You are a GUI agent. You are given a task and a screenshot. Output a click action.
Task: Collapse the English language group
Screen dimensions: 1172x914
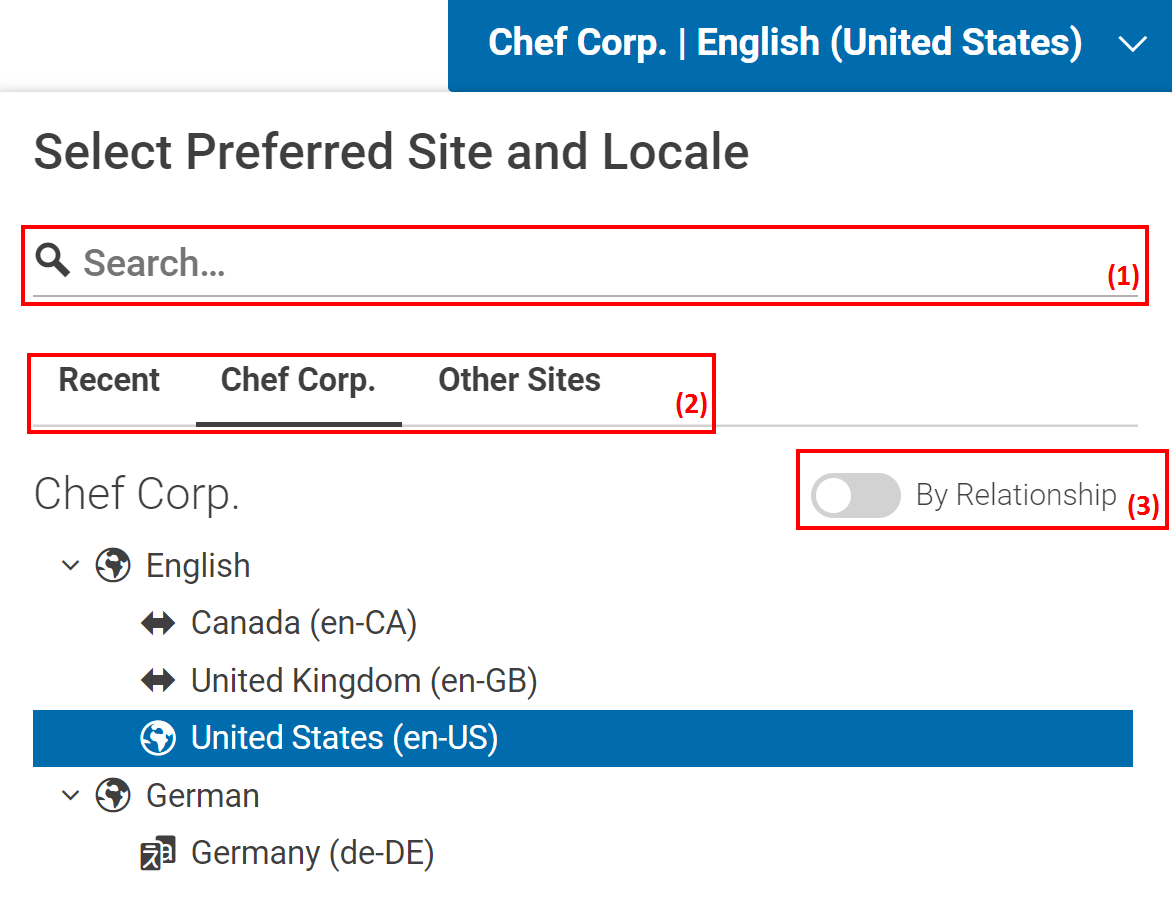pyautogui.click(x=70, y=566)
